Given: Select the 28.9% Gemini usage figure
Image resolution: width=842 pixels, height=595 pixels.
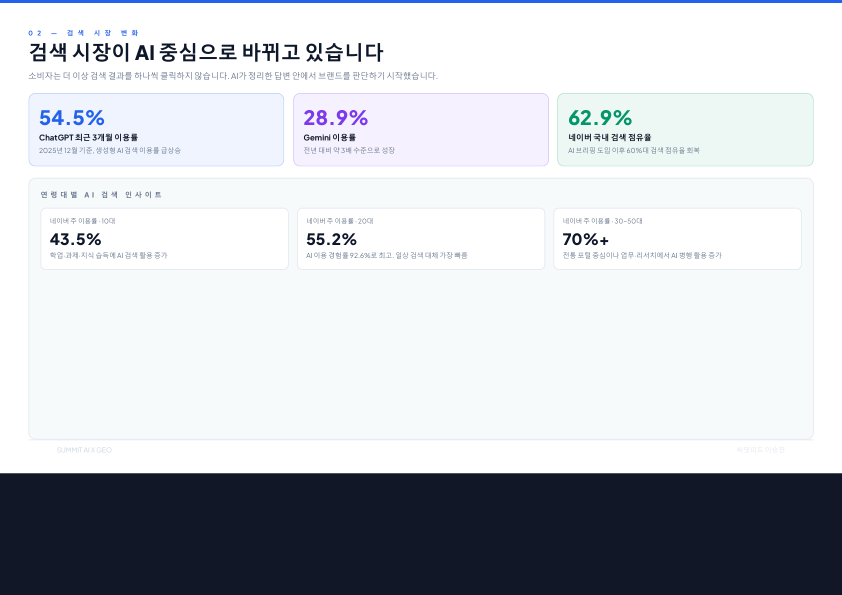Looking at the screenshot, I should pos(336,118).
